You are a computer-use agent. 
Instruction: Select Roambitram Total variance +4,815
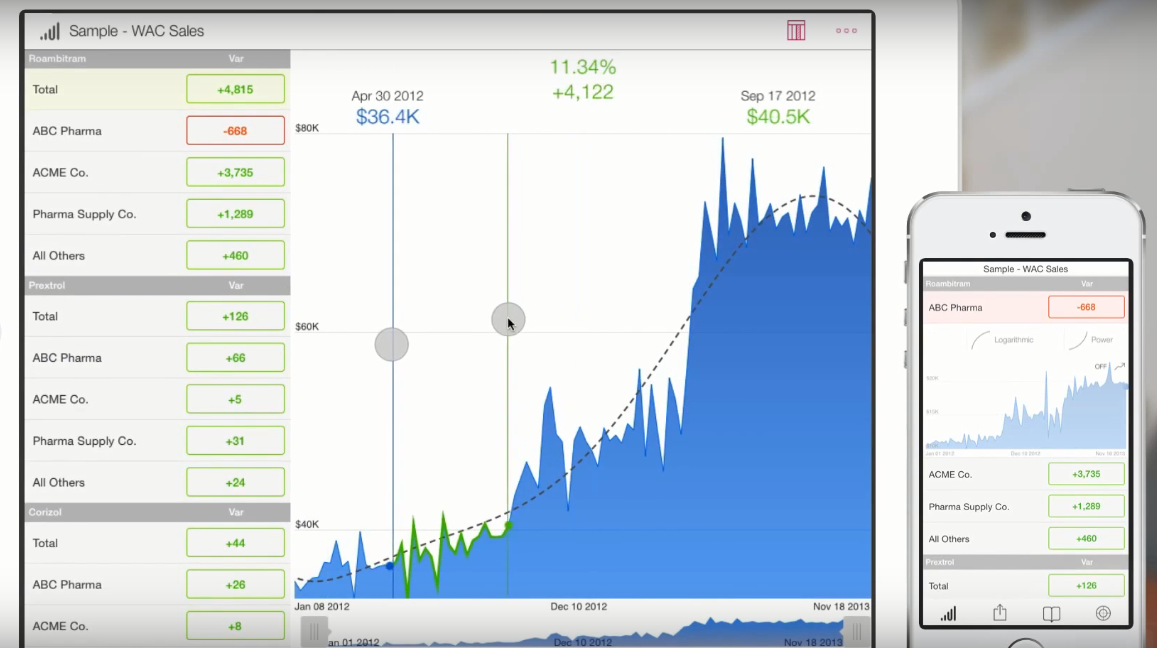(x=235, y=89)
